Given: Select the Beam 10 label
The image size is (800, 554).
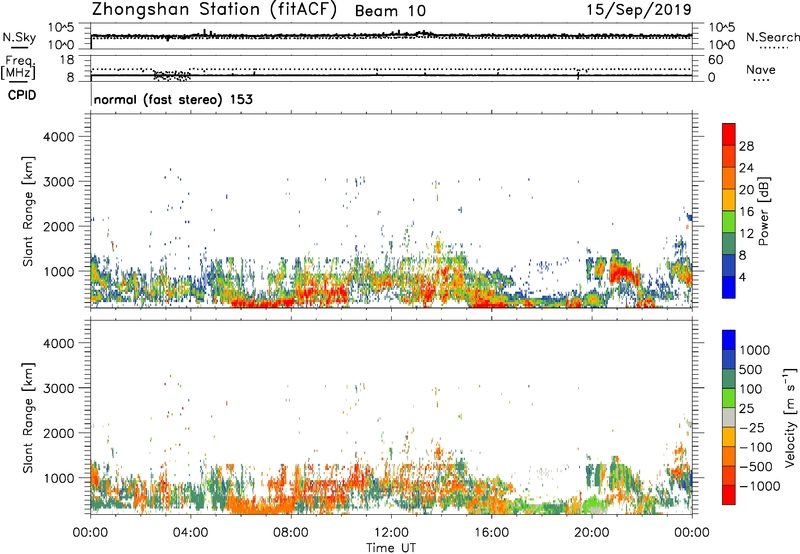Looking at the screenshot, I should (390, 11).
